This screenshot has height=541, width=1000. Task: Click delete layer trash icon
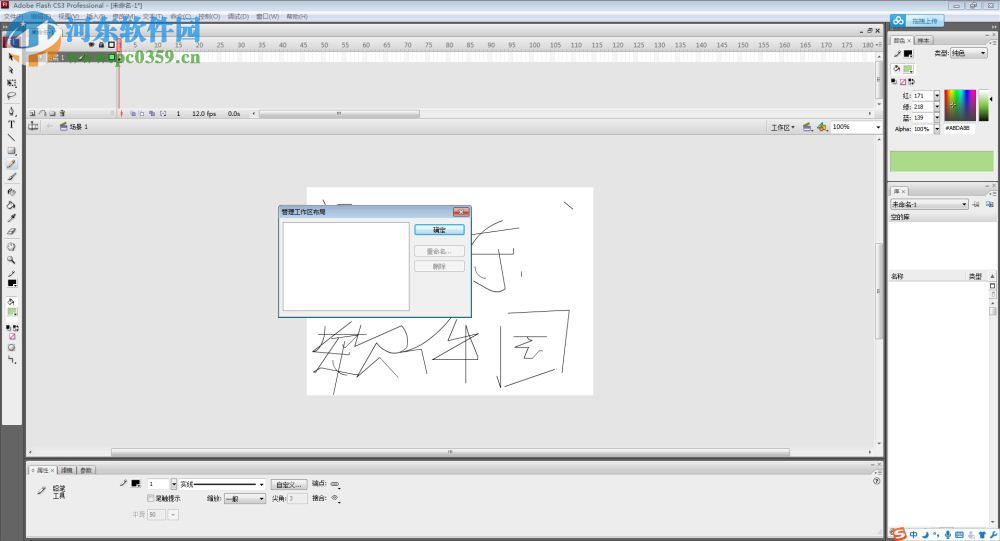click(x=62, y=114)
